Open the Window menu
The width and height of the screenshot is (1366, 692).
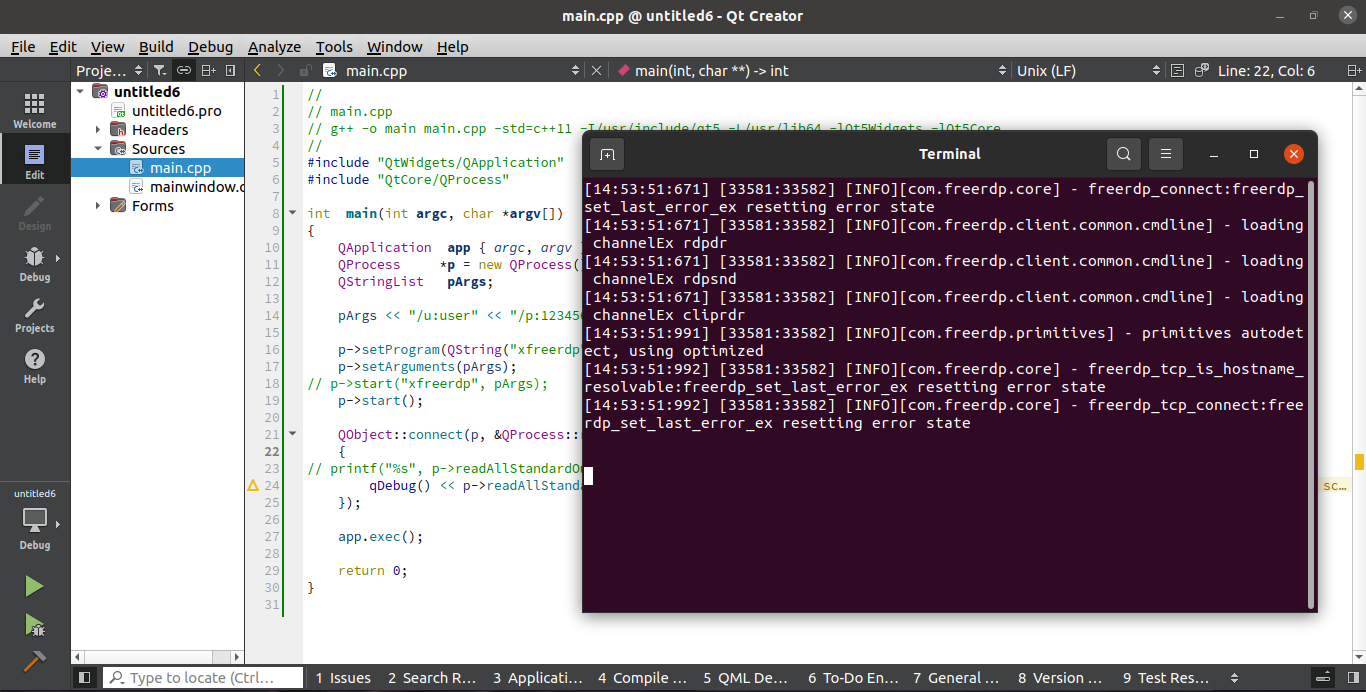(x=394, y=47)
